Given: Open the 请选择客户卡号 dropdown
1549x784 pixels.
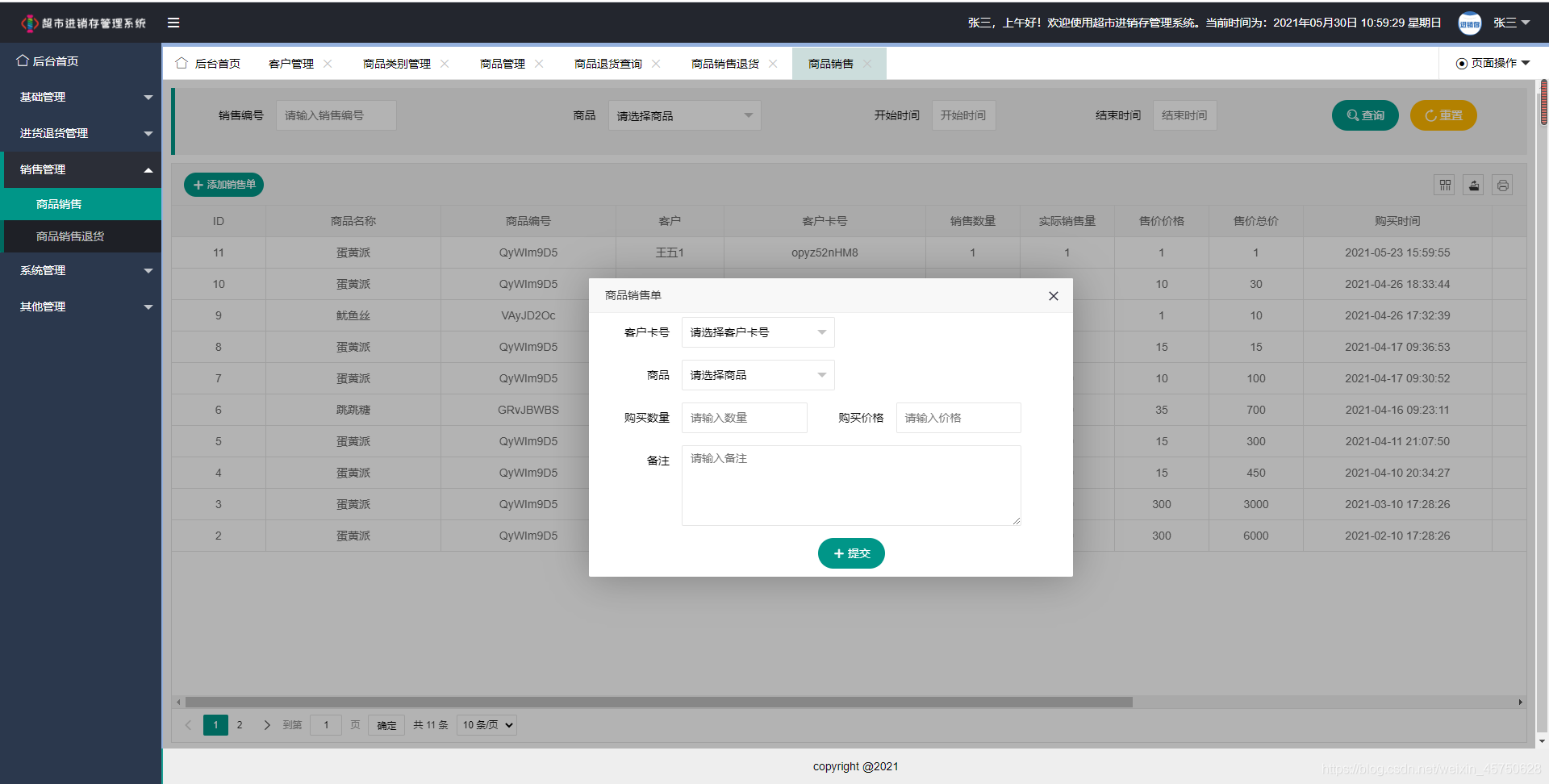Looking at the screenshot, I should click(757, 332).
